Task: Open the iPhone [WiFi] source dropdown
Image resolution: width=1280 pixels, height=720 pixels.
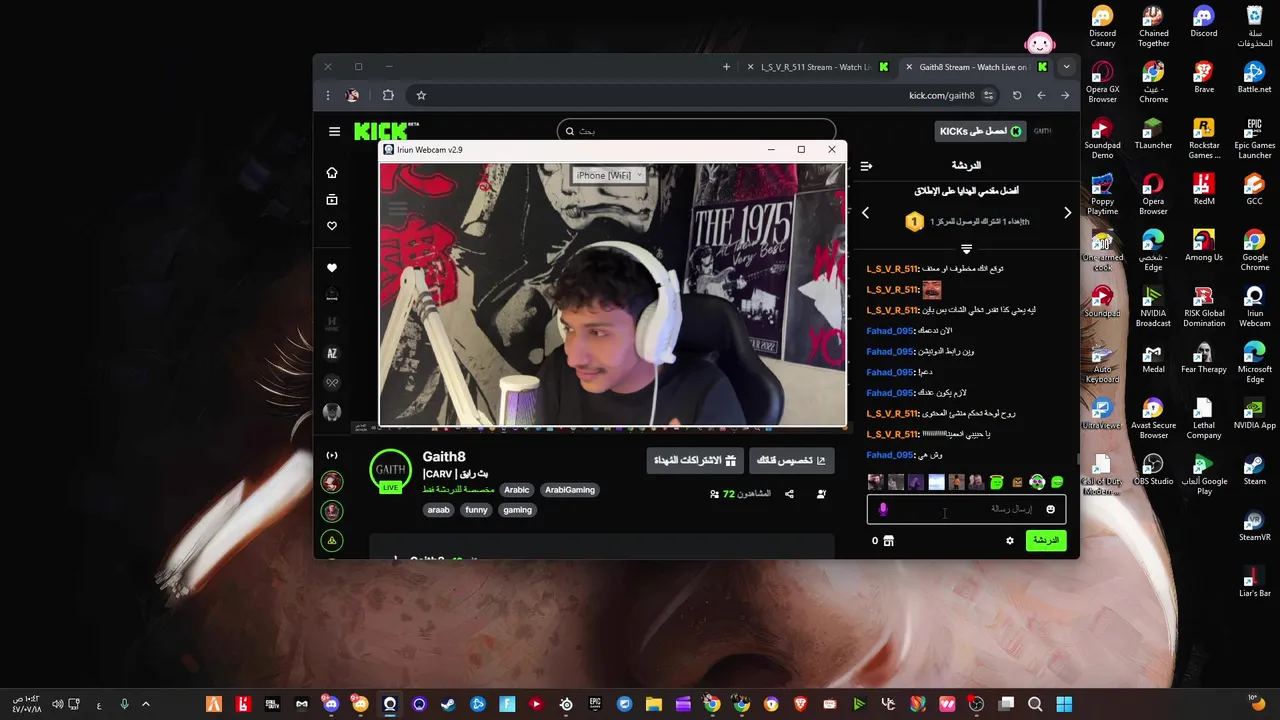Action: (x=609, y=175)
